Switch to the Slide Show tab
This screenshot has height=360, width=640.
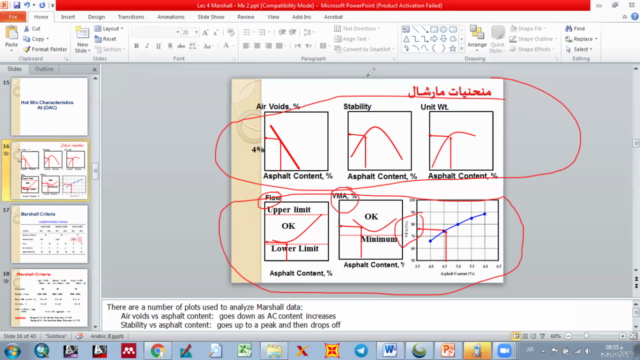coord(211,17)
